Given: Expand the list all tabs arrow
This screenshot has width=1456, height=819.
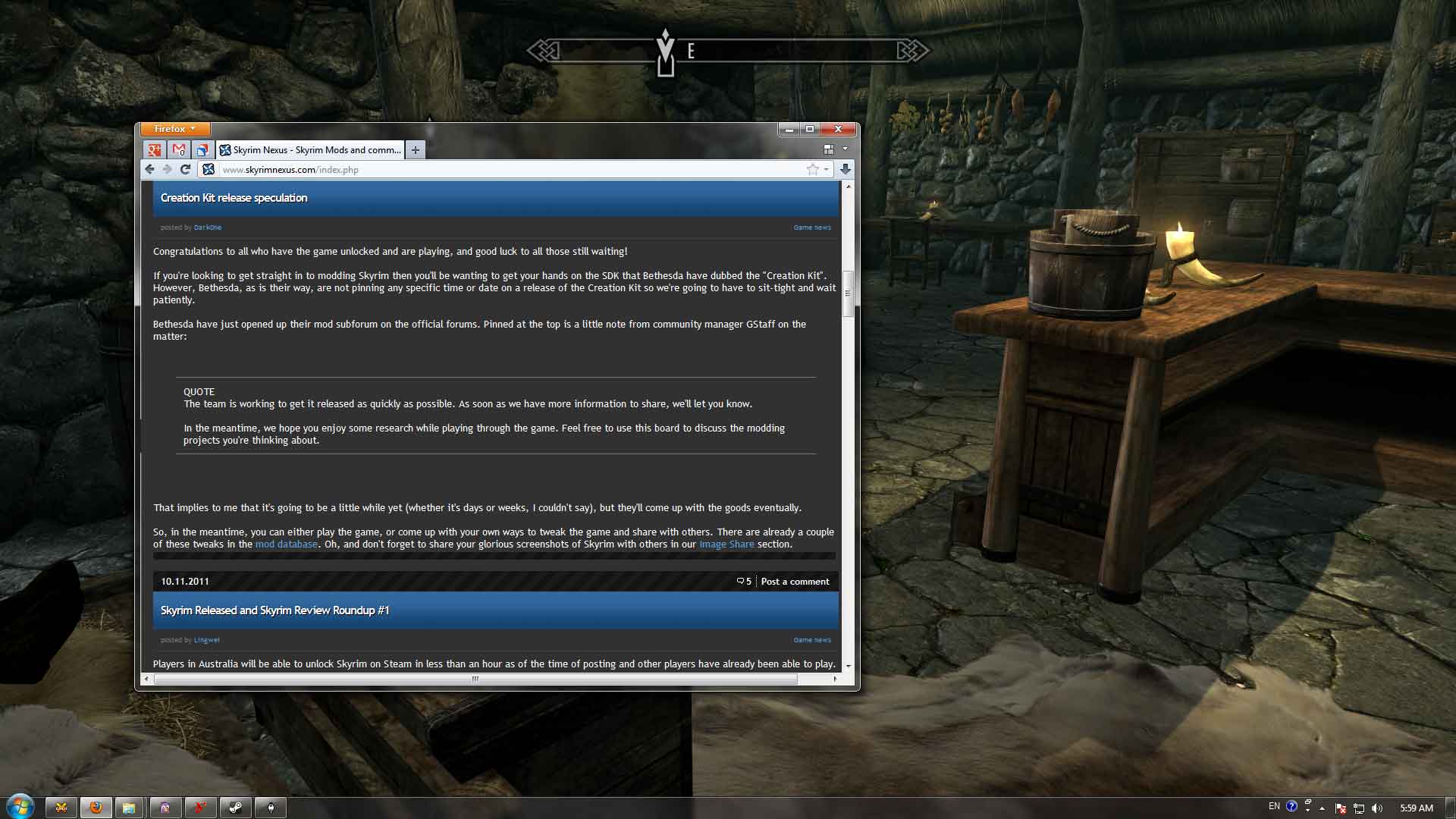Looking at the screenshot, I should pyautogui.click(x=846, y=149).
